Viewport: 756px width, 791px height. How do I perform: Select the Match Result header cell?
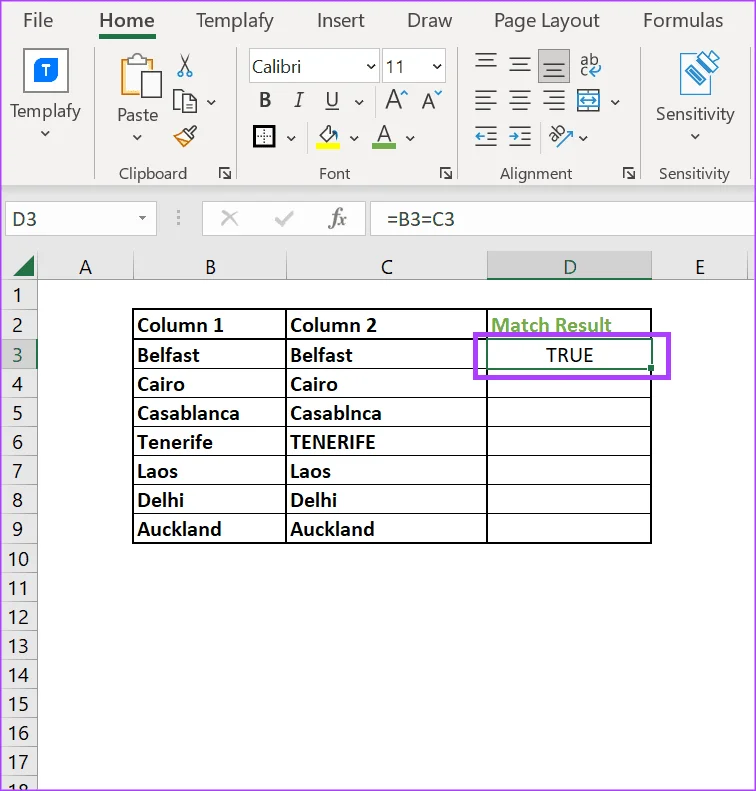coord(569,324)
